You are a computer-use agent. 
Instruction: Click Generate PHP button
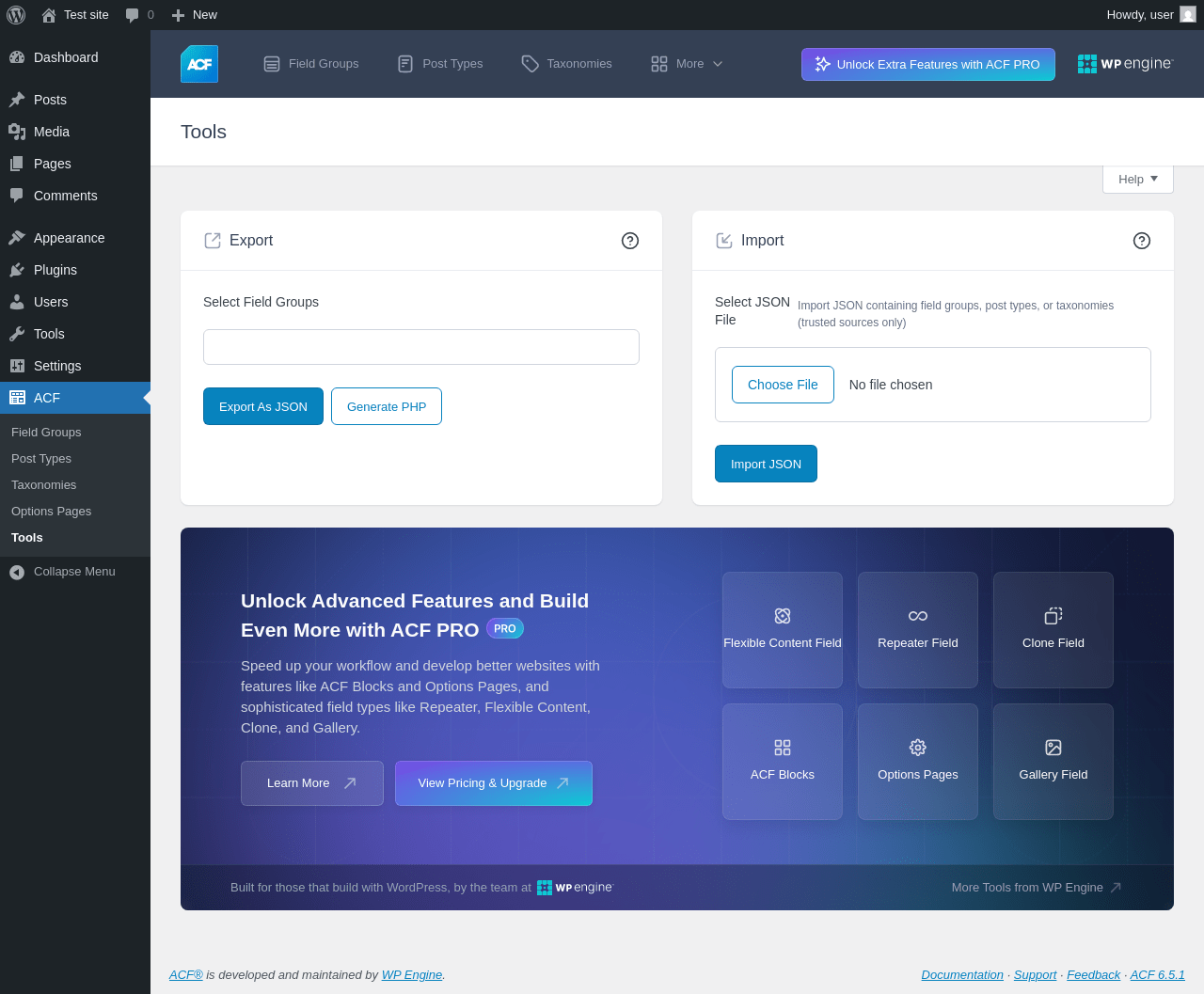[387, 406]
